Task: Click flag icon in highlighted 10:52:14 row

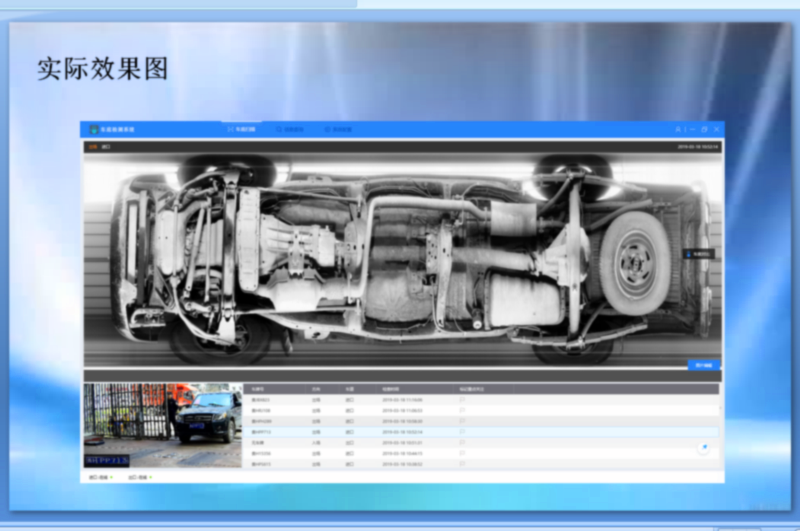Action: coord(462,432)
